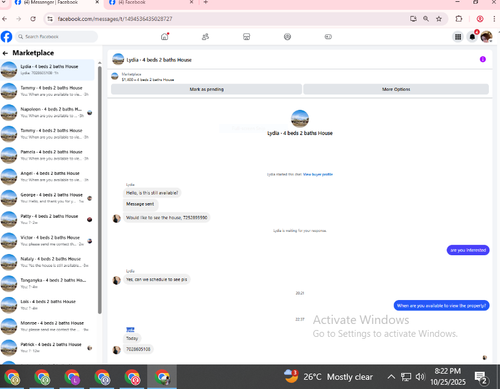Show hidden system tray icons
The width and height of the screenshot is (500, 389).
click(x=391, y=377)
